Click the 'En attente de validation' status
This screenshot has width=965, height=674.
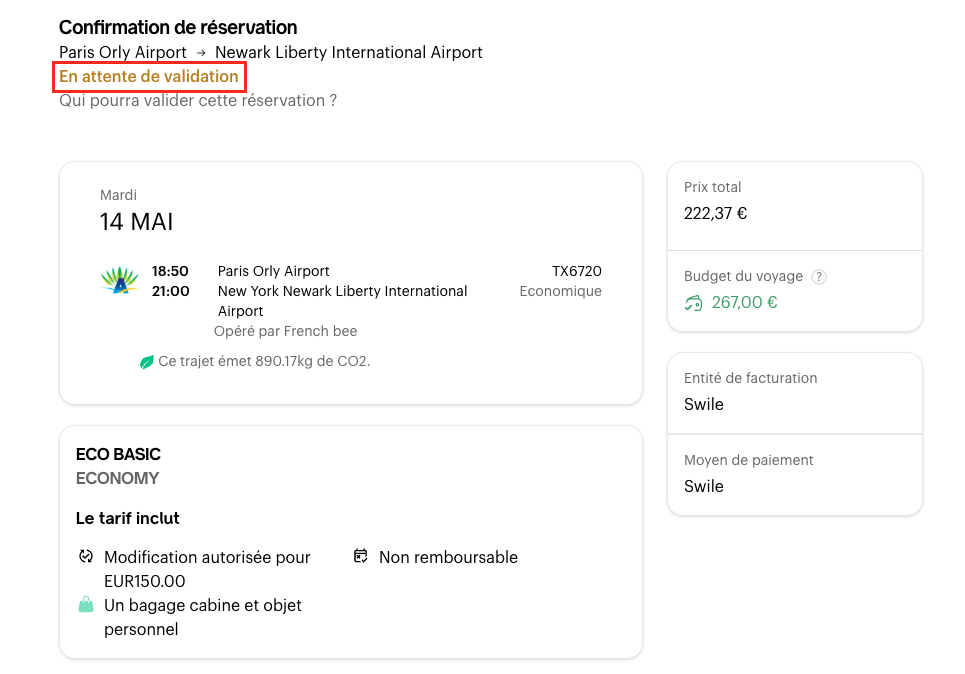click(x=149, y=77)
